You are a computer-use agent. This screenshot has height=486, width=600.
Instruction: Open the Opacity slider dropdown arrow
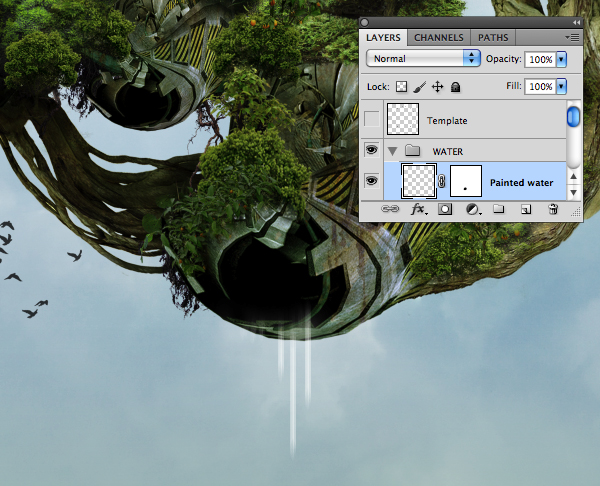click(x=561, y=59)
